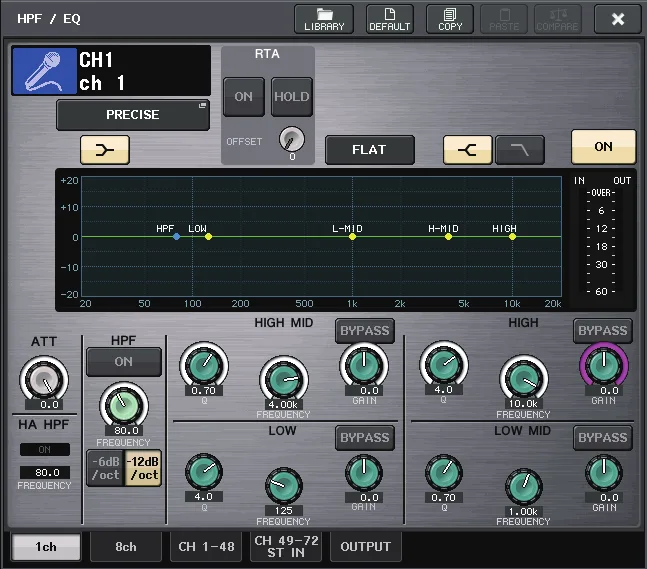Select the HIGH FREQUENCY knob
This screenshot has width=647, height=569.
point(524,379)
